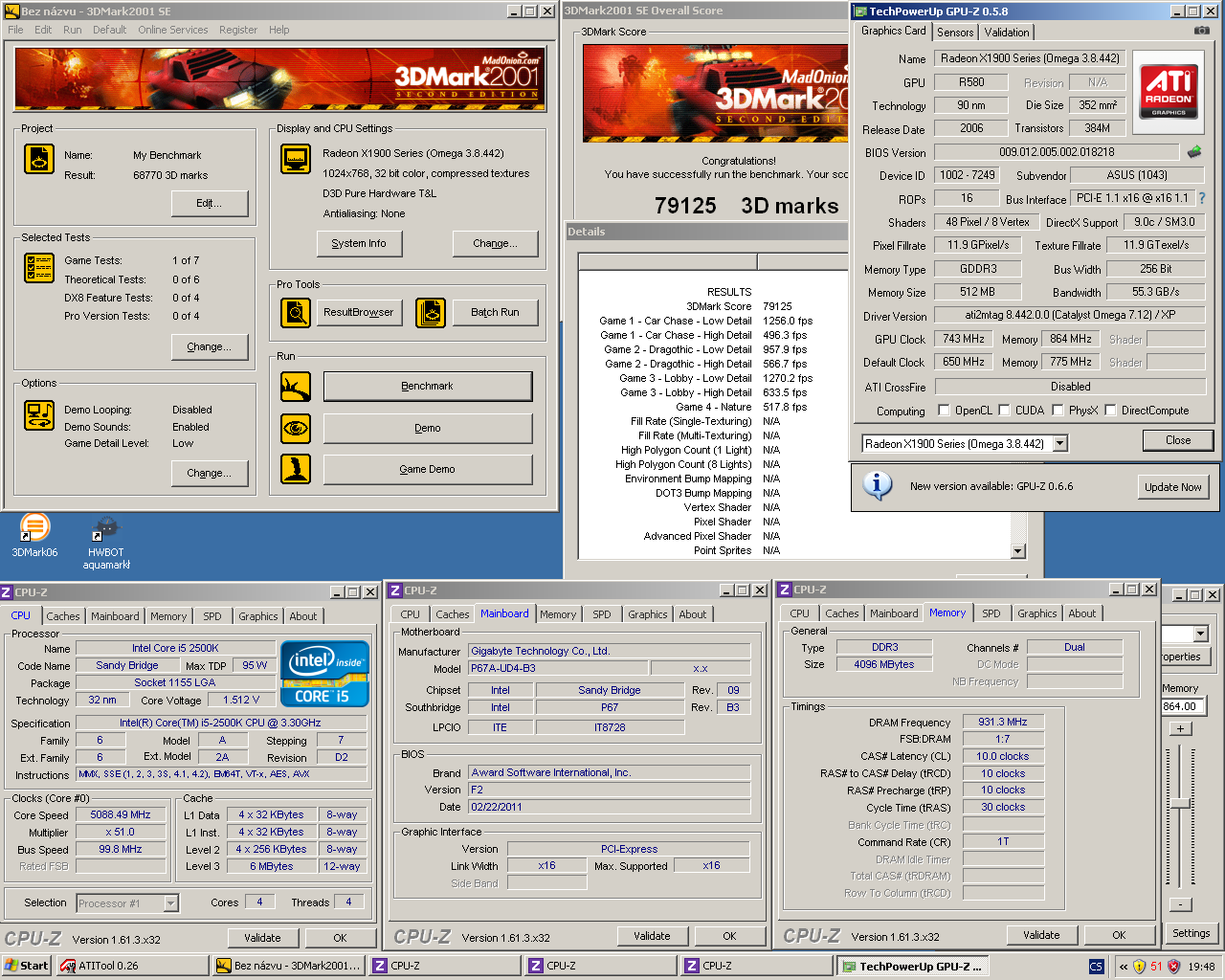Switch to ATITool 0.26 in the taskbar
Image resolution: width=1225 pixels, height=980 pixels.
(132, 966)
